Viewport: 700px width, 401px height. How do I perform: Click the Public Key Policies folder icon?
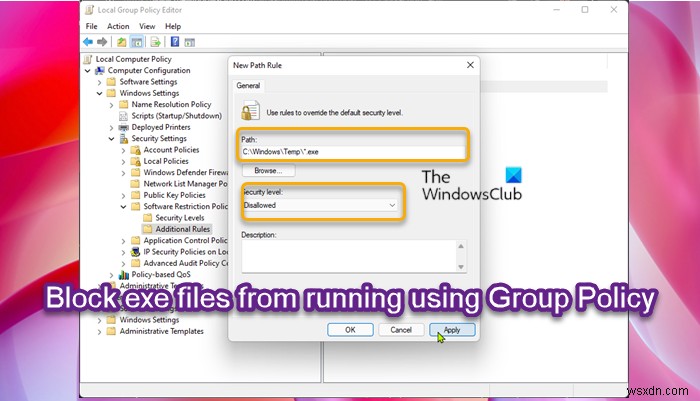[135, 195]
